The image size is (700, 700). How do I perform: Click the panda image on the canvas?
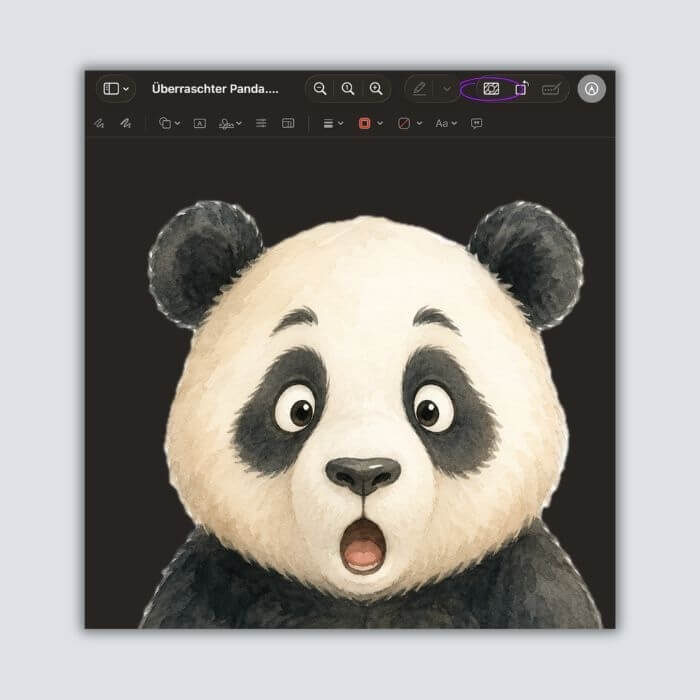pyautogui.click(x=365, y=414)
